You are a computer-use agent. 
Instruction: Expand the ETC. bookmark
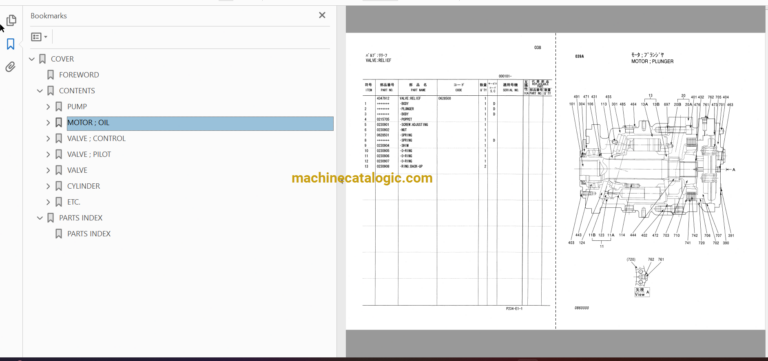[x=48, y=202]
